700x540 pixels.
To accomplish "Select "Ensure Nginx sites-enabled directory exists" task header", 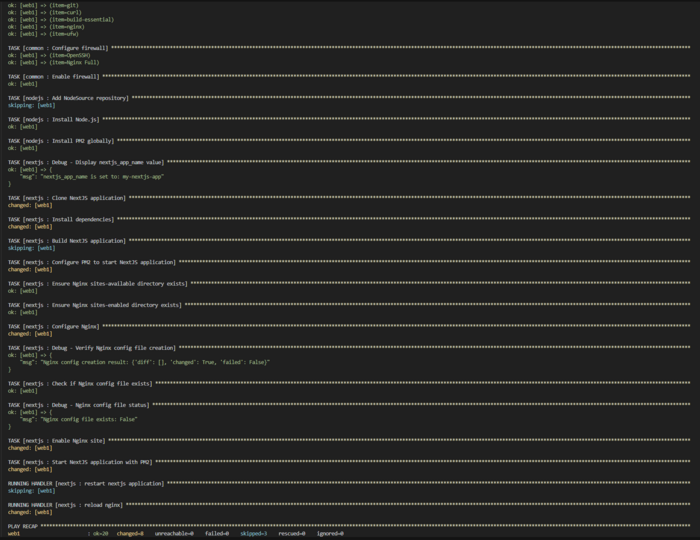I will [95, 305].
